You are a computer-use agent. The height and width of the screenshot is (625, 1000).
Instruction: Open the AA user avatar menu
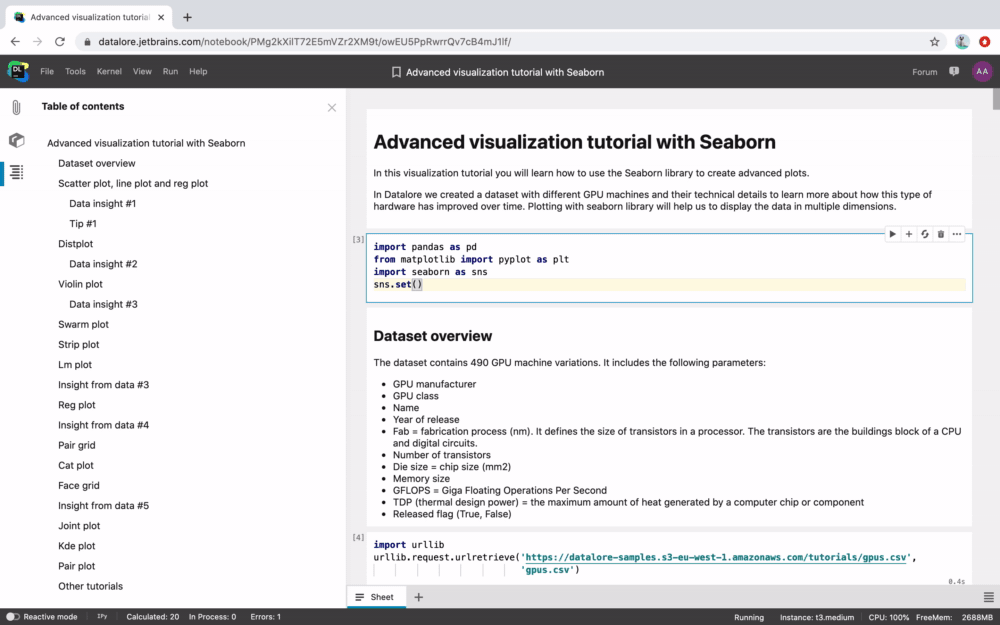tap(982, 71)
